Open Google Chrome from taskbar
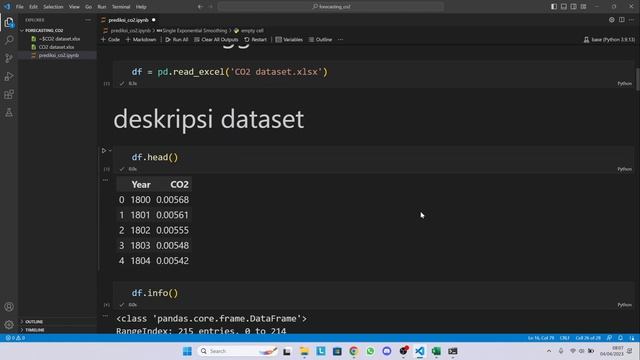 click(353, 351)
